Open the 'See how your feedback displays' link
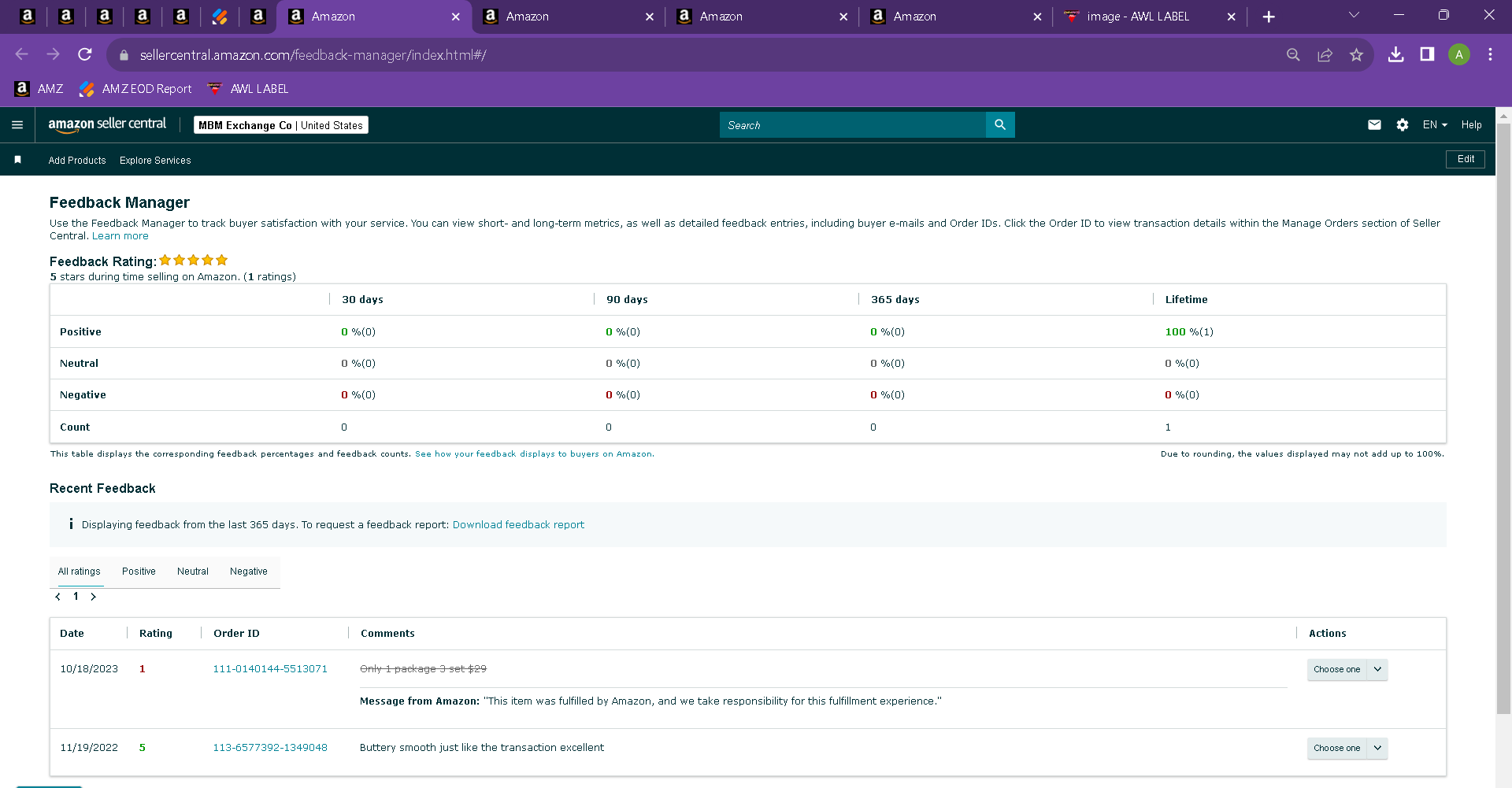 [533, 454]
